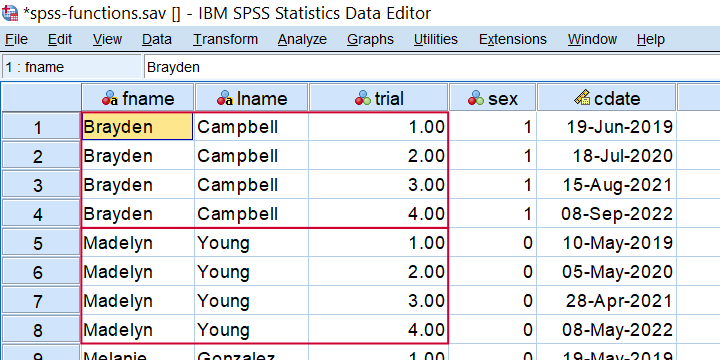
Task: Open the File menu
Action: [17, 39]
